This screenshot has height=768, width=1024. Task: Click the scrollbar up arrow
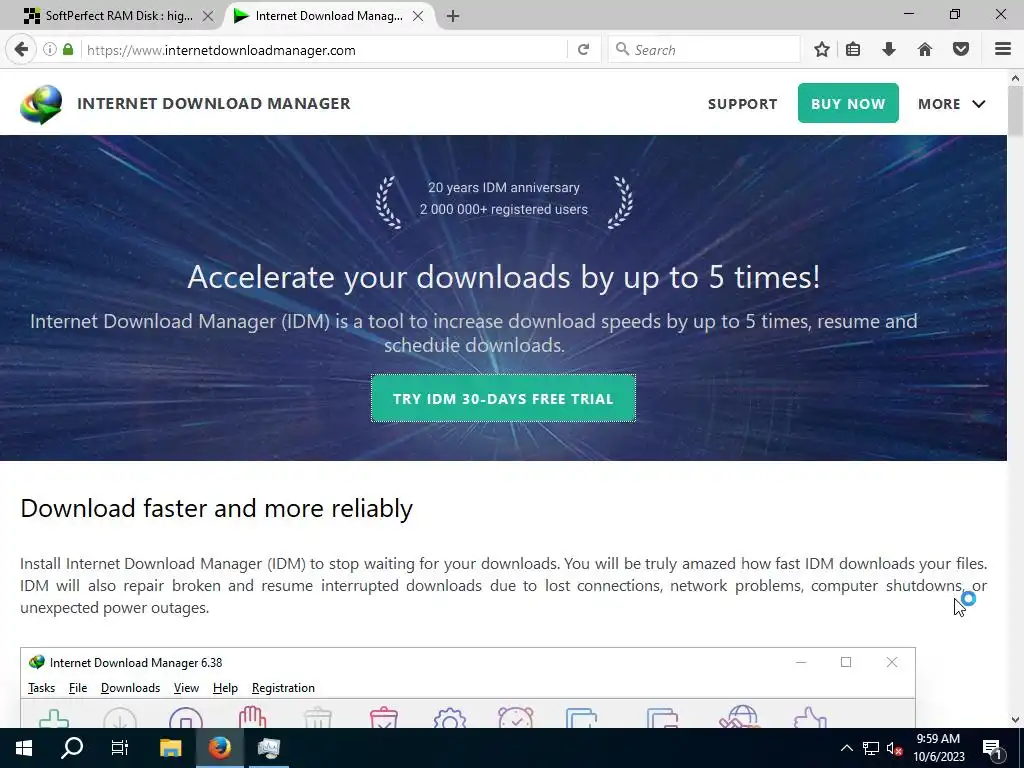pos(1015,78)
